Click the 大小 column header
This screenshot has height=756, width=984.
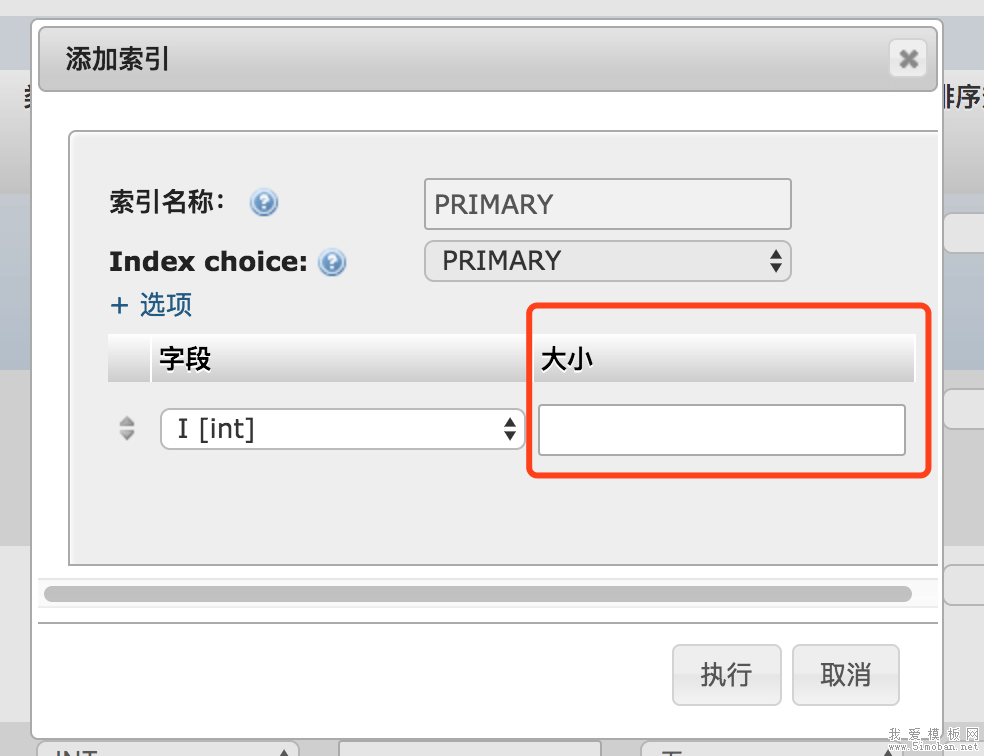coord(567,359)
